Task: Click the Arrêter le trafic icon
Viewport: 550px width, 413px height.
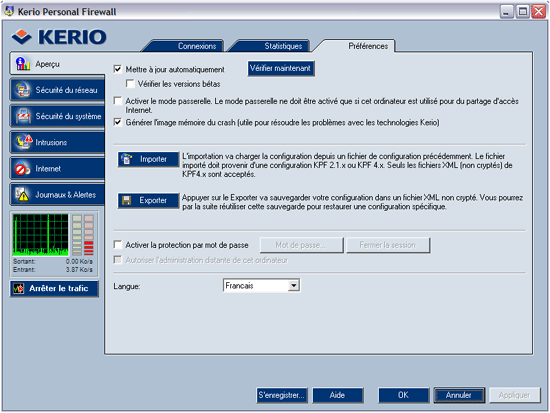Action: 18,288
